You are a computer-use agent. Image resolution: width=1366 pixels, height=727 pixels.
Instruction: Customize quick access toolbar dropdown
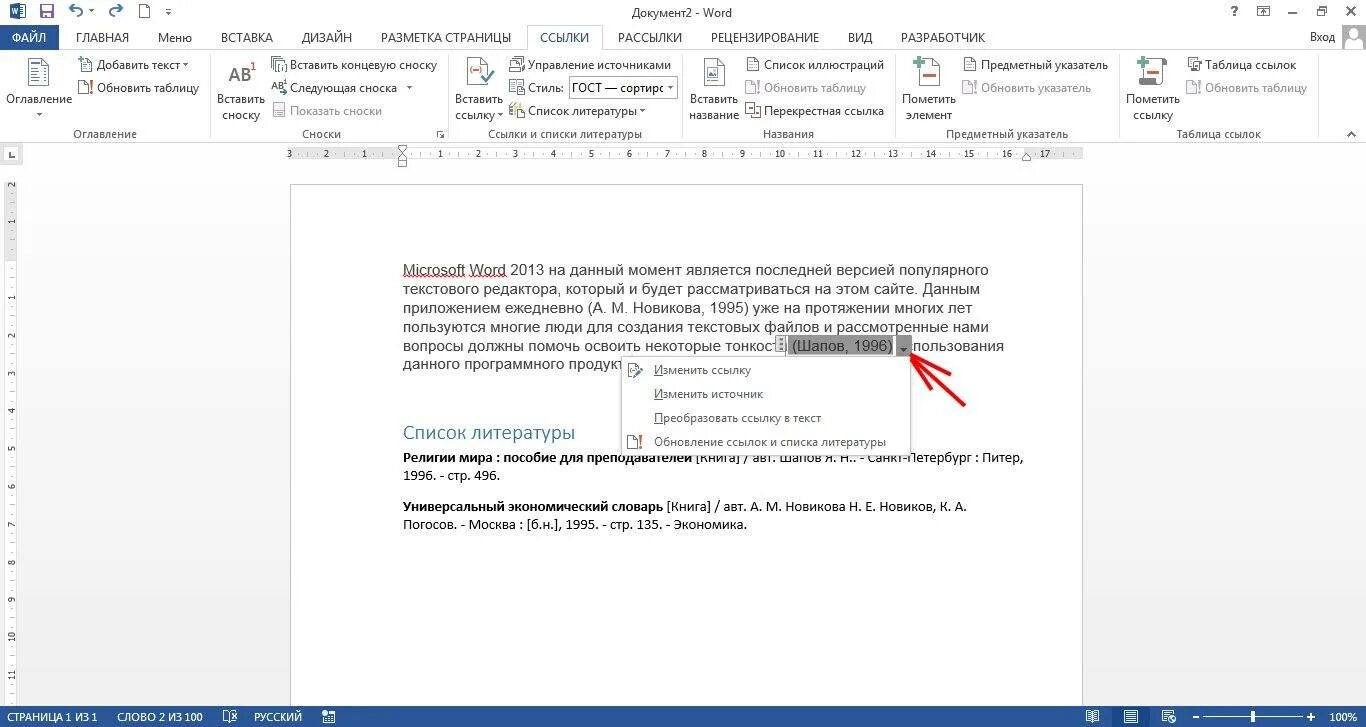(167, 12)
